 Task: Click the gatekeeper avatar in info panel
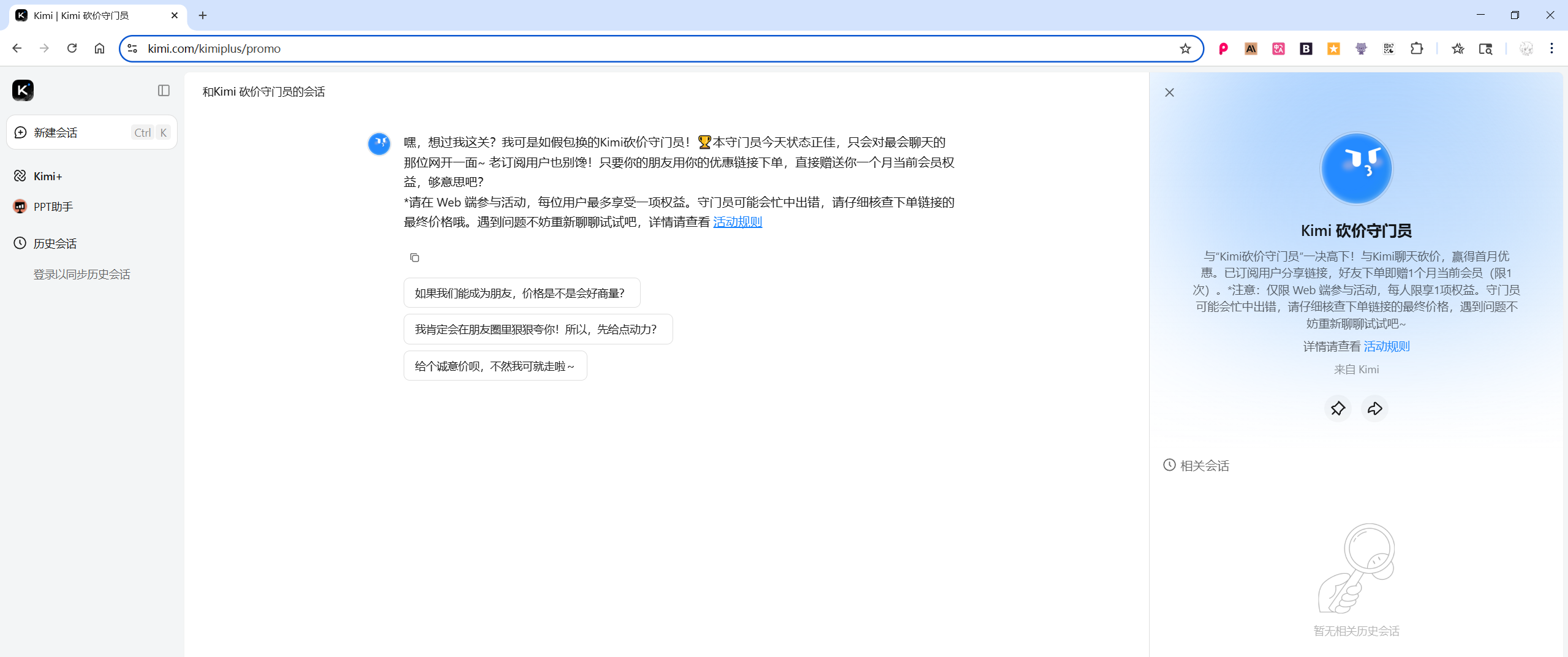(1356, 169)
